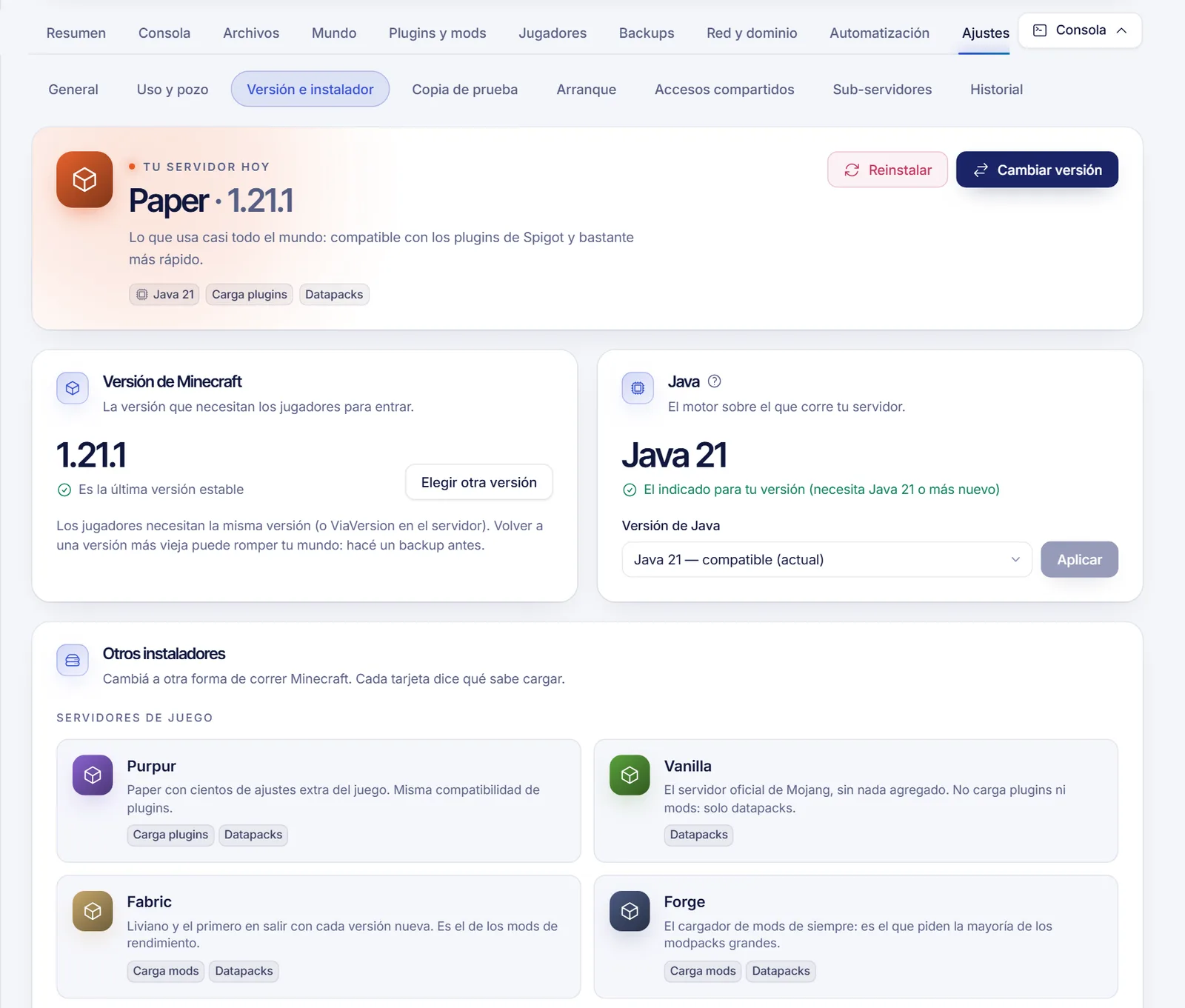
Task: Click the 'Carga mods' tag under Forge
Action: coord(703,971)
